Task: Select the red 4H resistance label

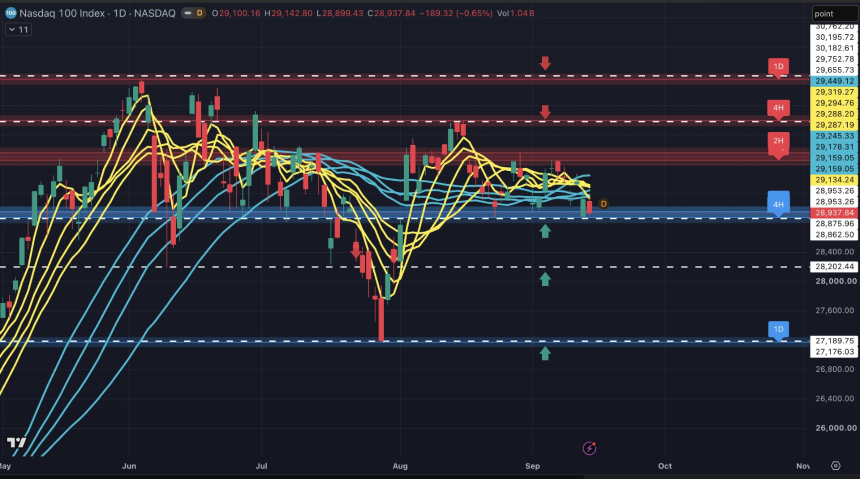Action: click(x=778, y=108)
